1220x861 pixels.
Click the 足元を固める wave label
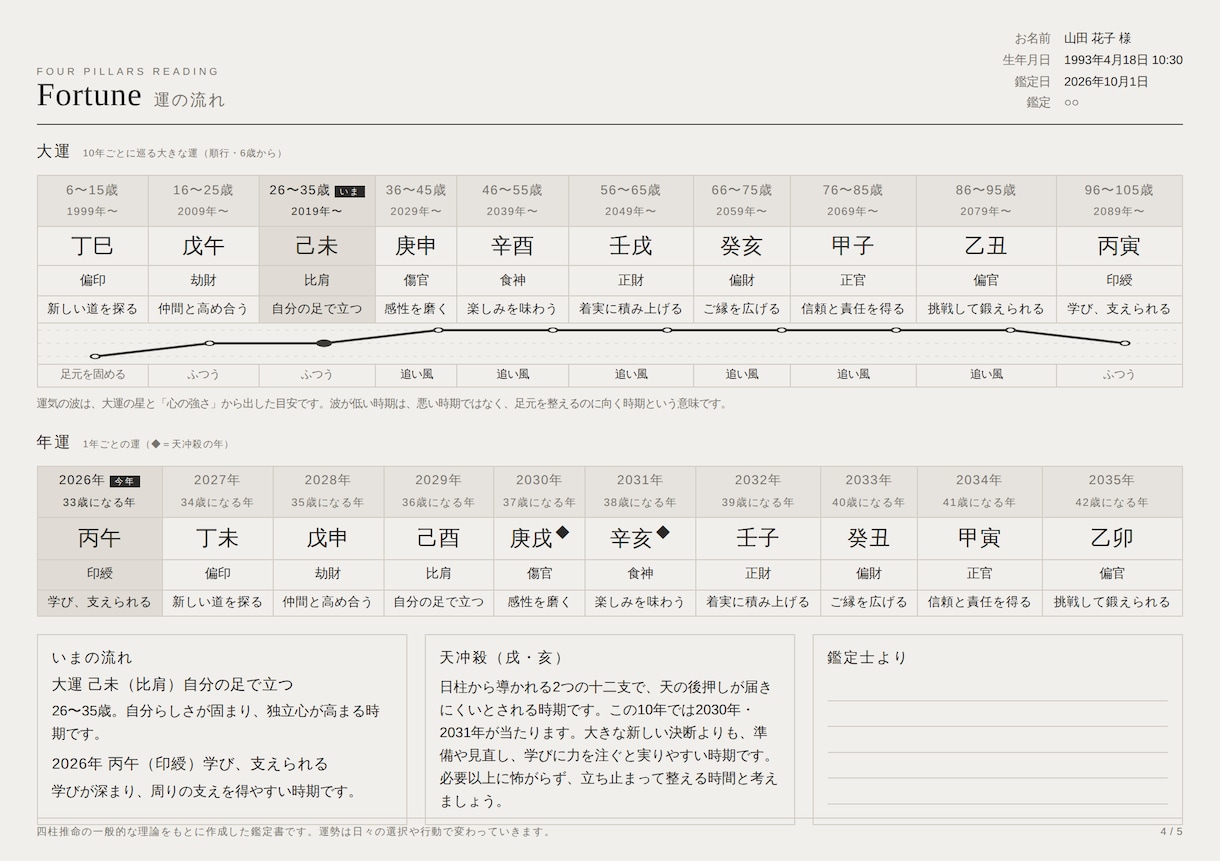coord(93,375)
